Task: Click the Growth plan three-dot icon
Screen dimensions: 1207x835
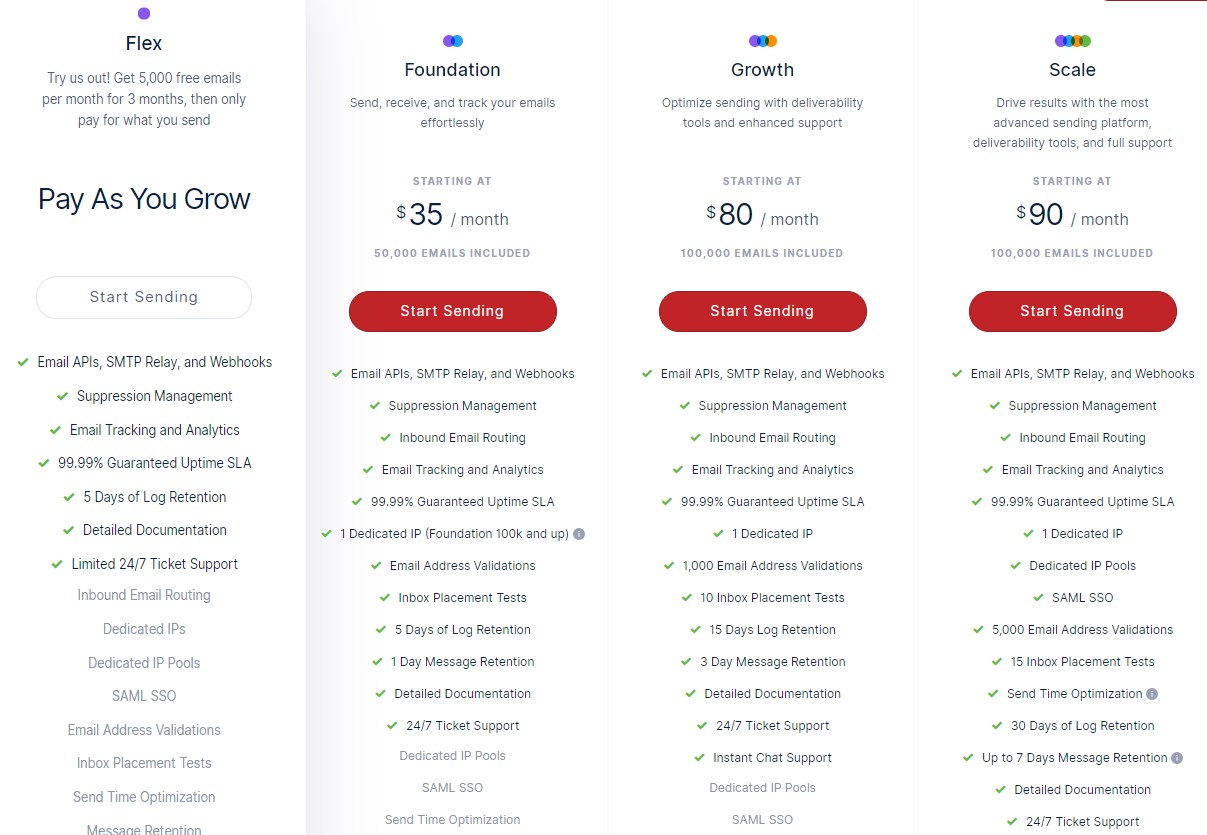Action: click(763, 41)
